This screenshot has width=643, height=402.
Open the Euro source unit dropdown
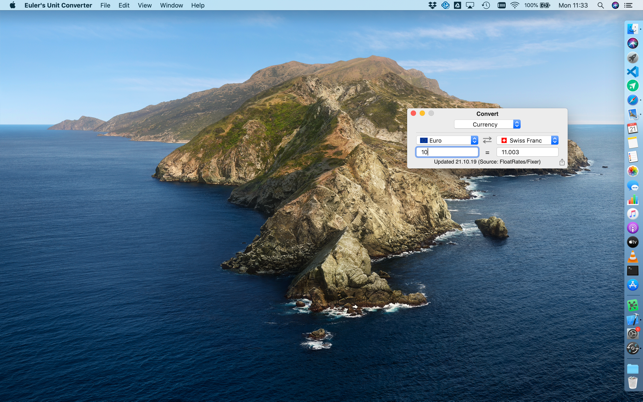pos(448,141)
